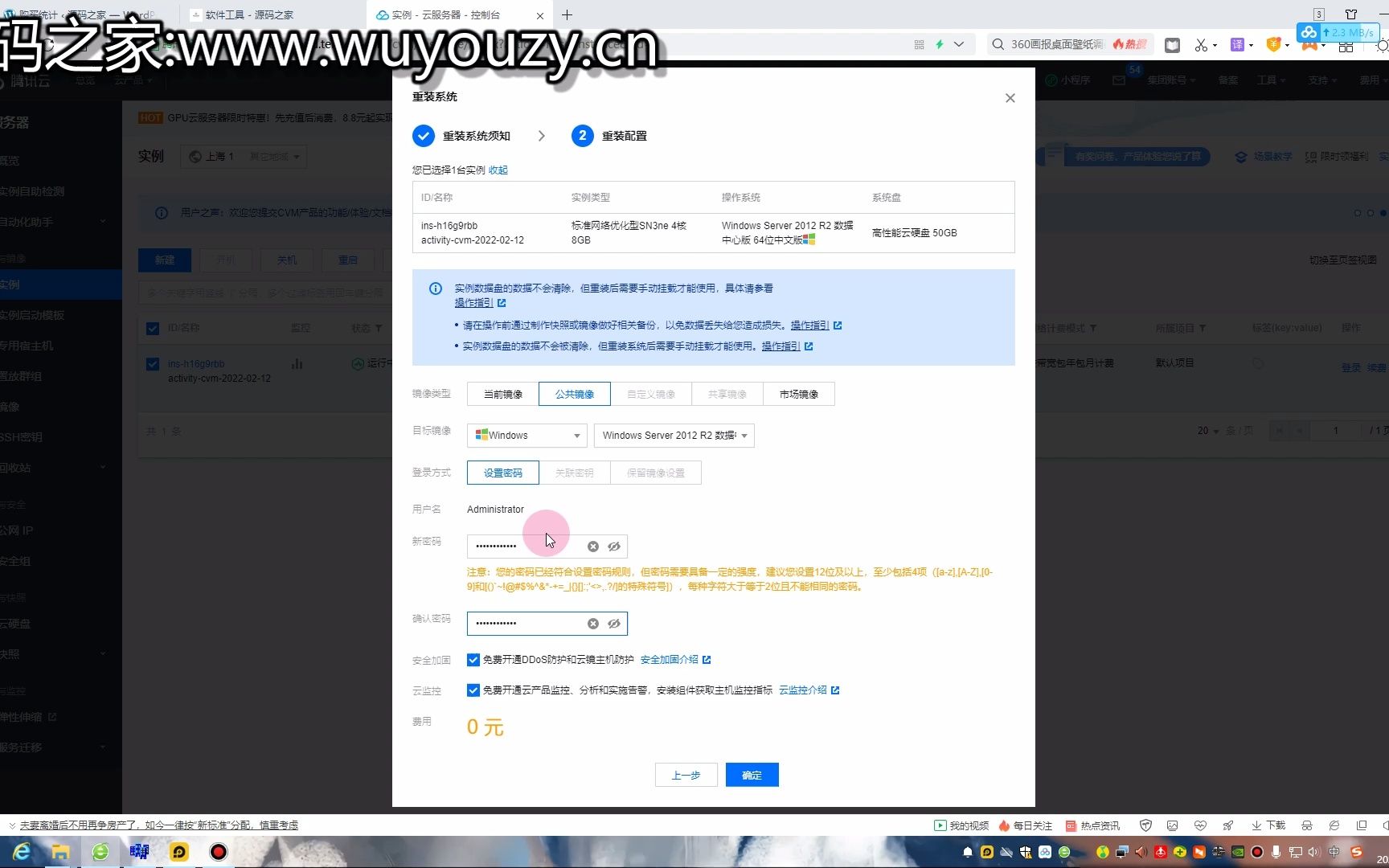Open the reading mode book icon

pos(1173,45)
